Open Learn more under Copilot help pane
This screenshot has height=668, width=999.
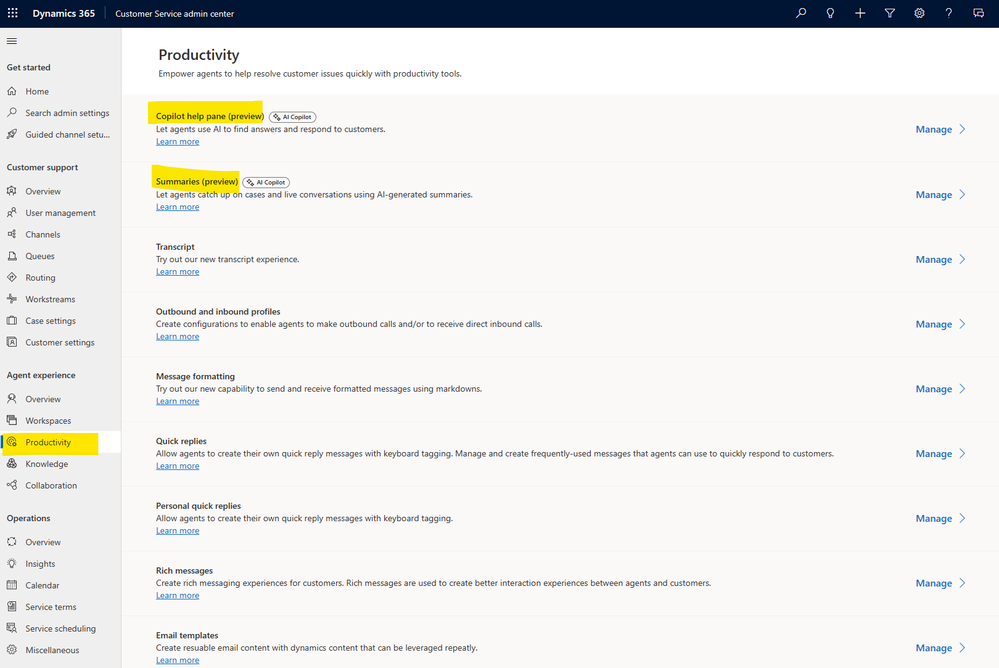(x=178, y=142)
